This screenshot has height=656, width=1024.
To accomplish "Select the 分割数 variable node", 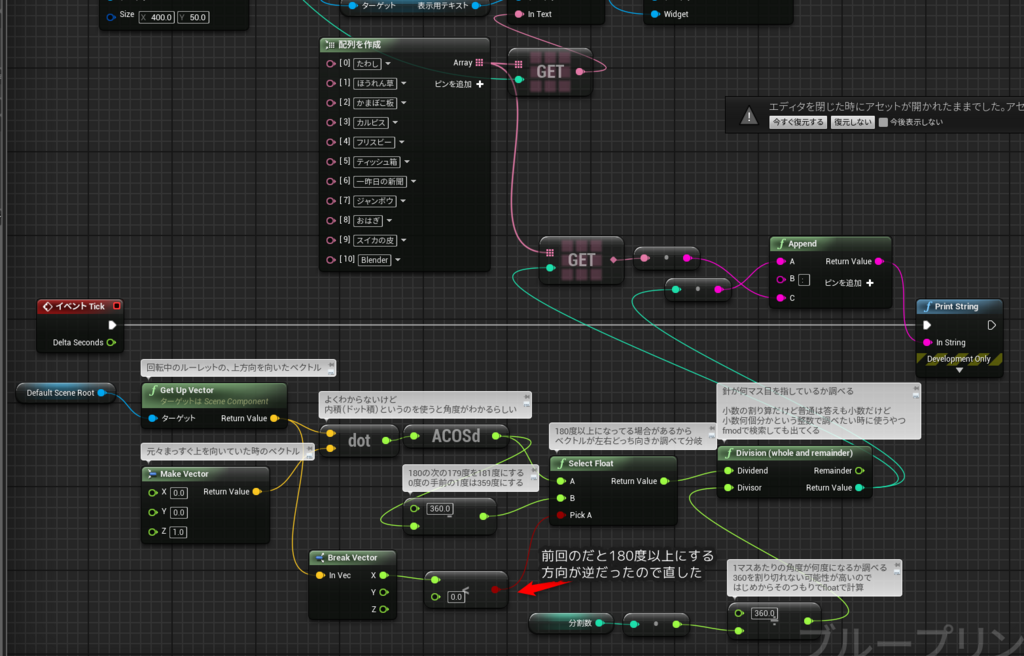I will click(571, 623).
